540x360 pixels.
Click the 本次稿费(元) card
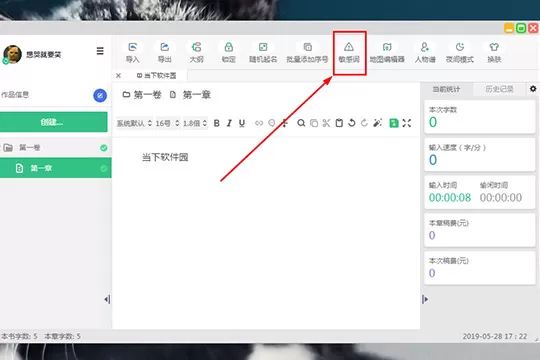pos(480,268)
